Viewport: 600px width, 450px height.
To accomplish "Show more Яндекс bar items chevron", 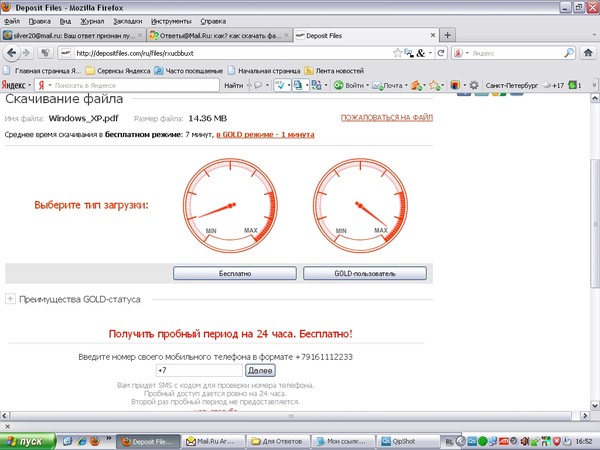I will point(594,85).
